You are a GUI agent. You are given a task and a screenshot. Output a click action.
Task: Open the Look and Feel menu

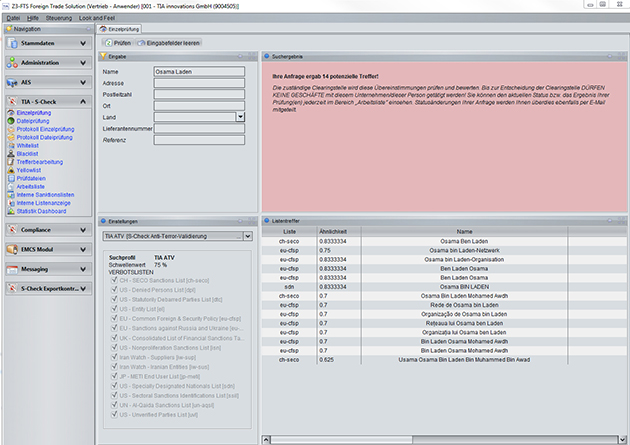(102, 19)
